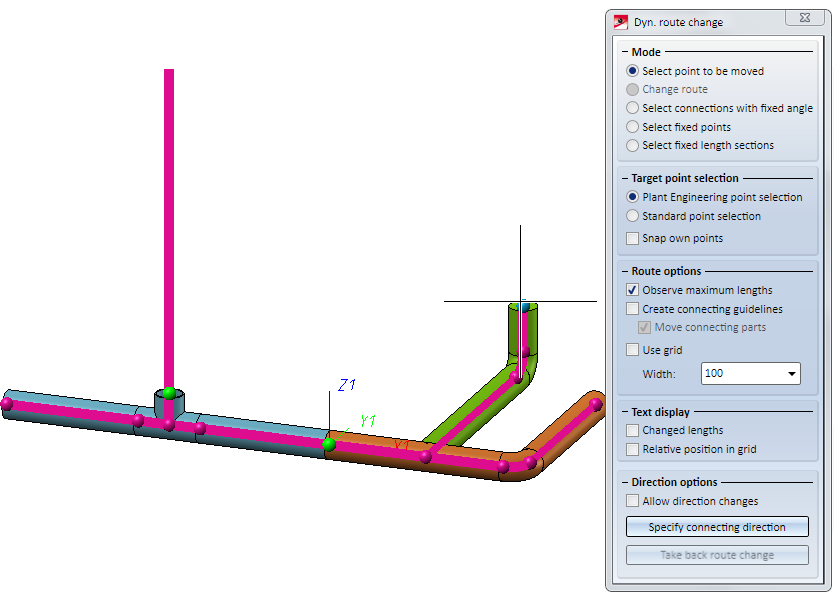Enable Snap own points checkbox

click(632, 238)
